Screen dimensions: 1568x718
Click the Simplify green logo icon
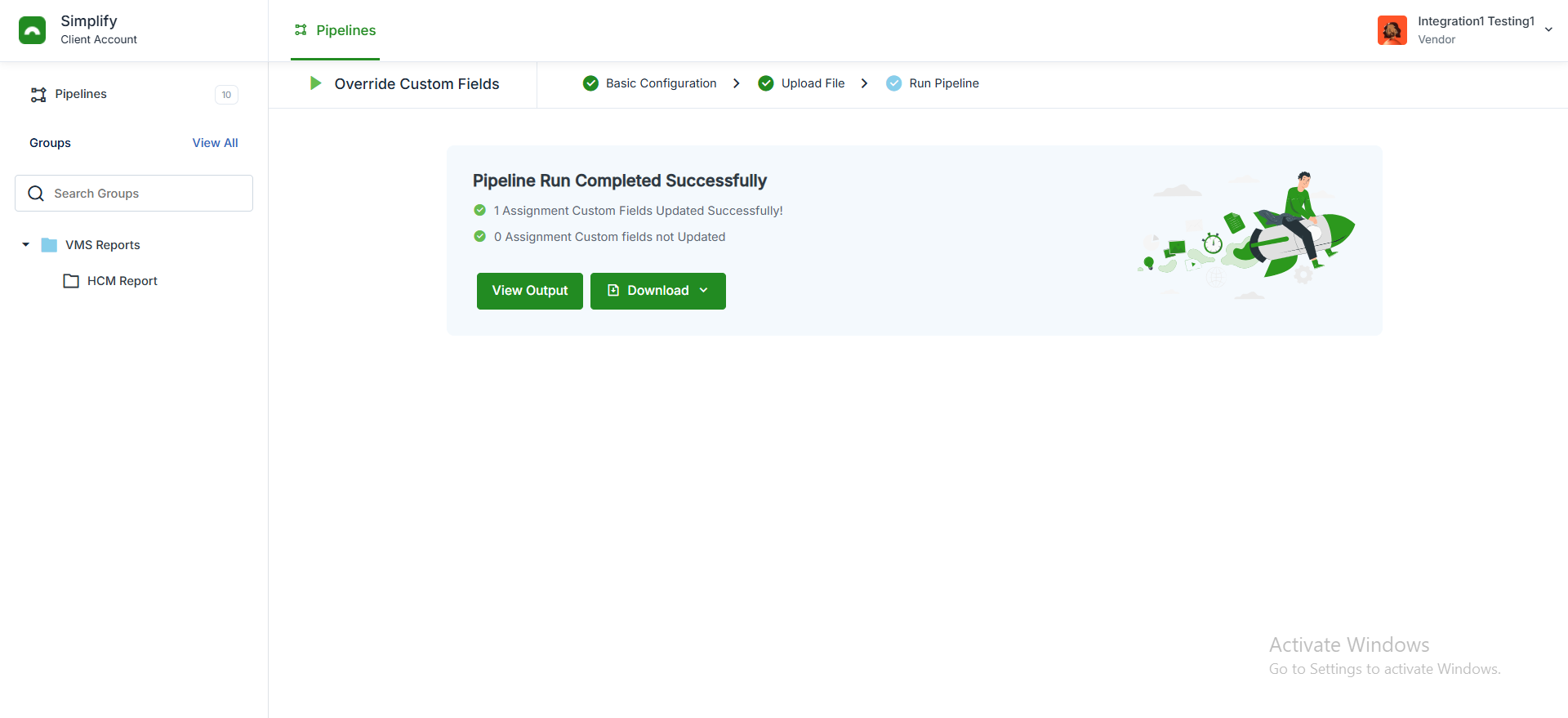pos(33,30)
